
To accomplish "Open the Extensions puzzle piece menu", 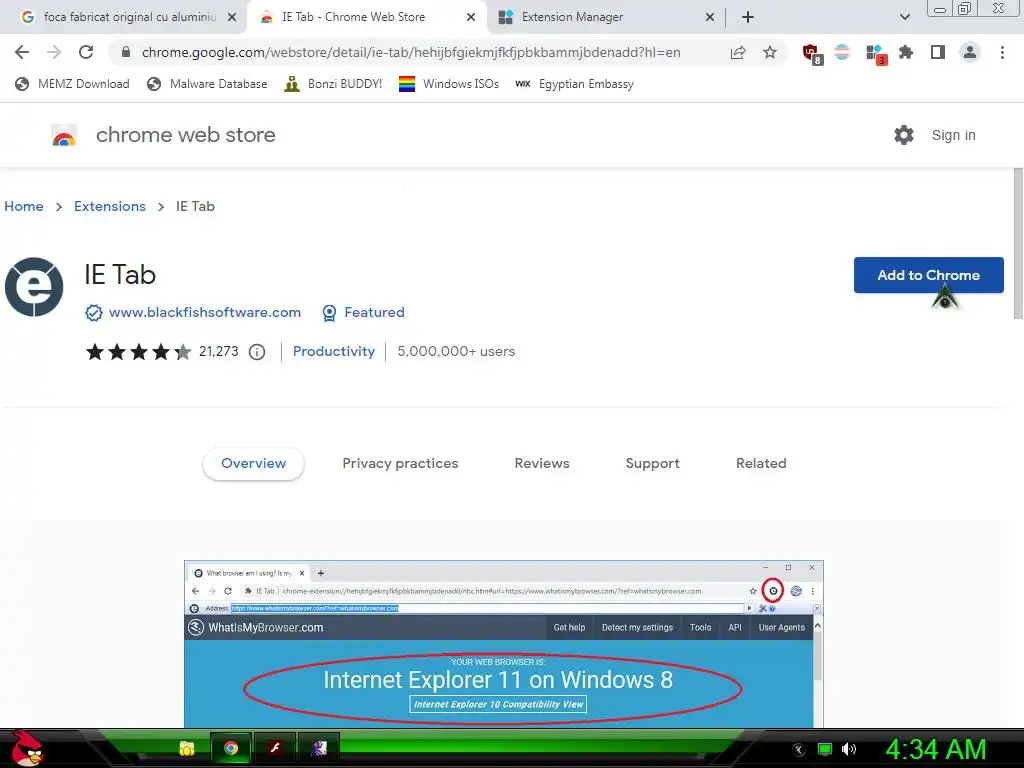I will (906, 52).
